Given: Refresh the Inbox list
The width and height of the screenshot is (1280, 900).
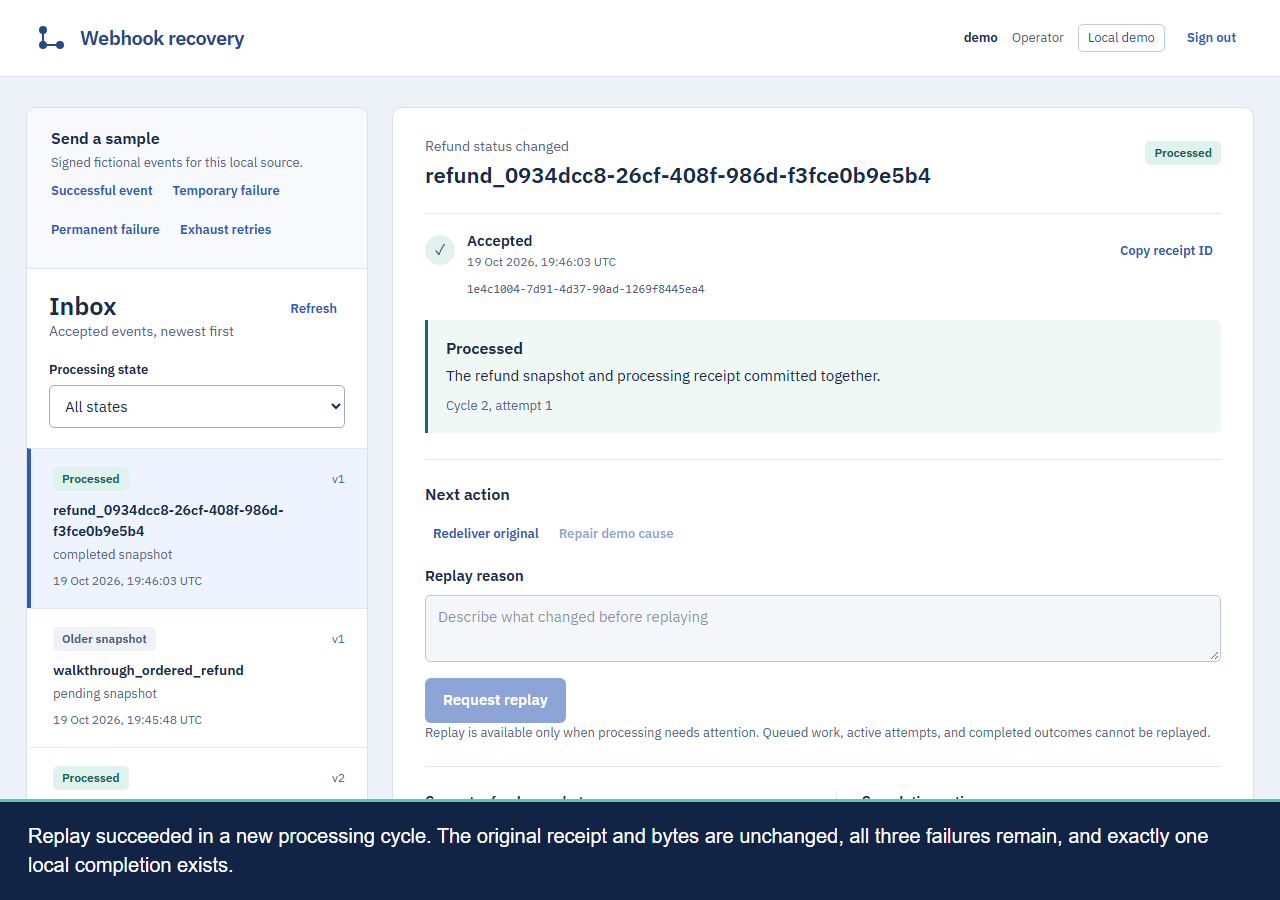Looking at the screenshot, I should (314, 309).
